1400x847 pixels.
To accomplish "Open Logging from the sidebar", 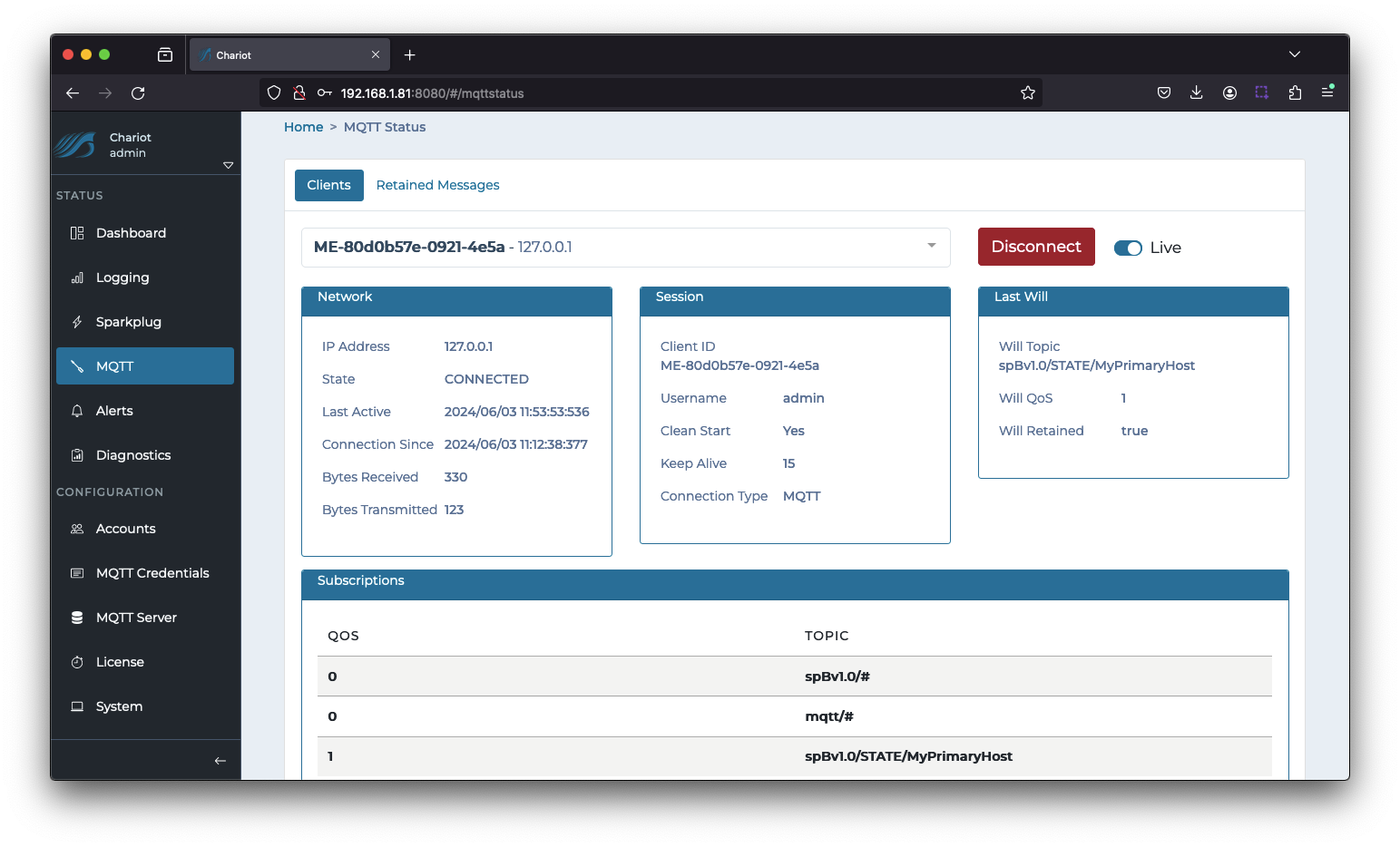I will [x=144, y=277].
